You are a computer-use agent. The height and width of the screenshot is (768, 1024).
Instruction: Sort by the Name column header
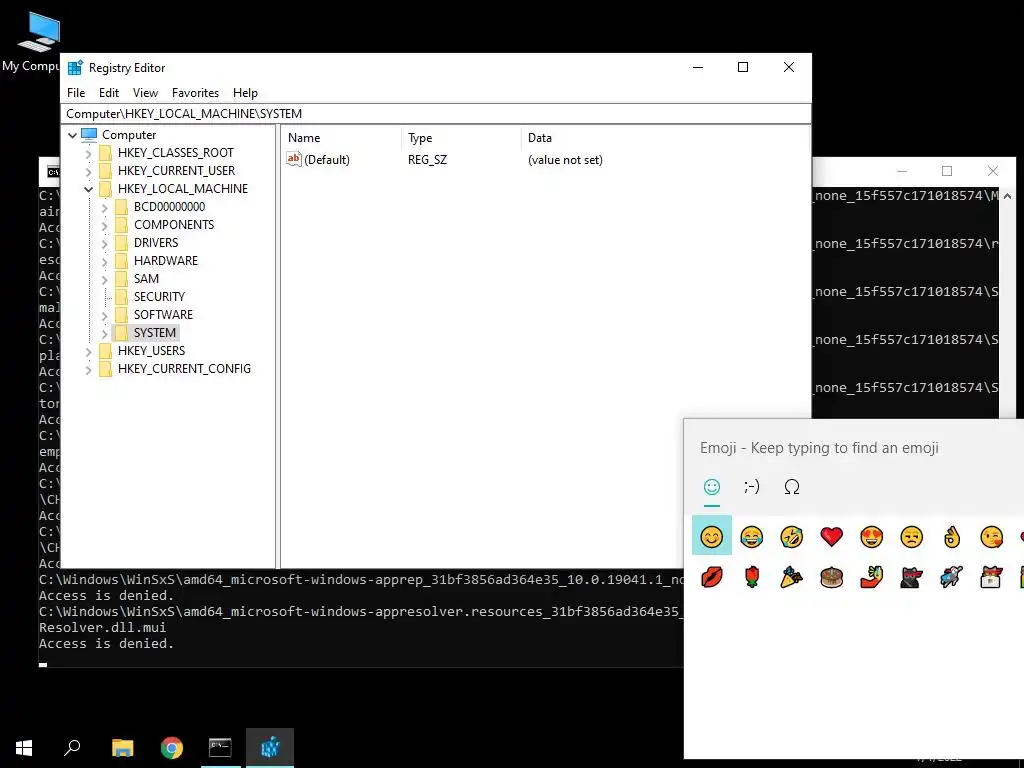click(341, 138)
